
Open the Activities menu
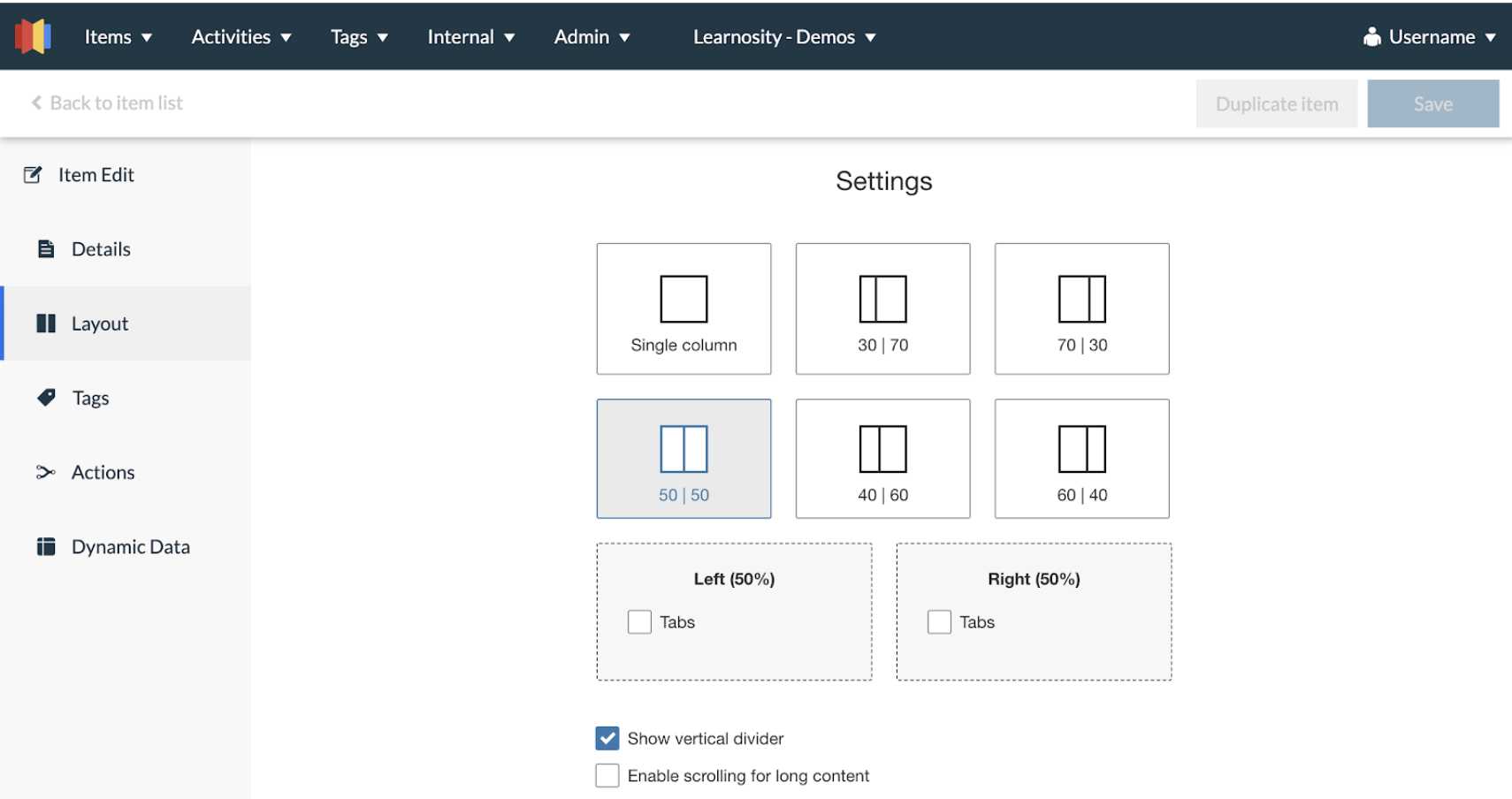pos(241,36)
